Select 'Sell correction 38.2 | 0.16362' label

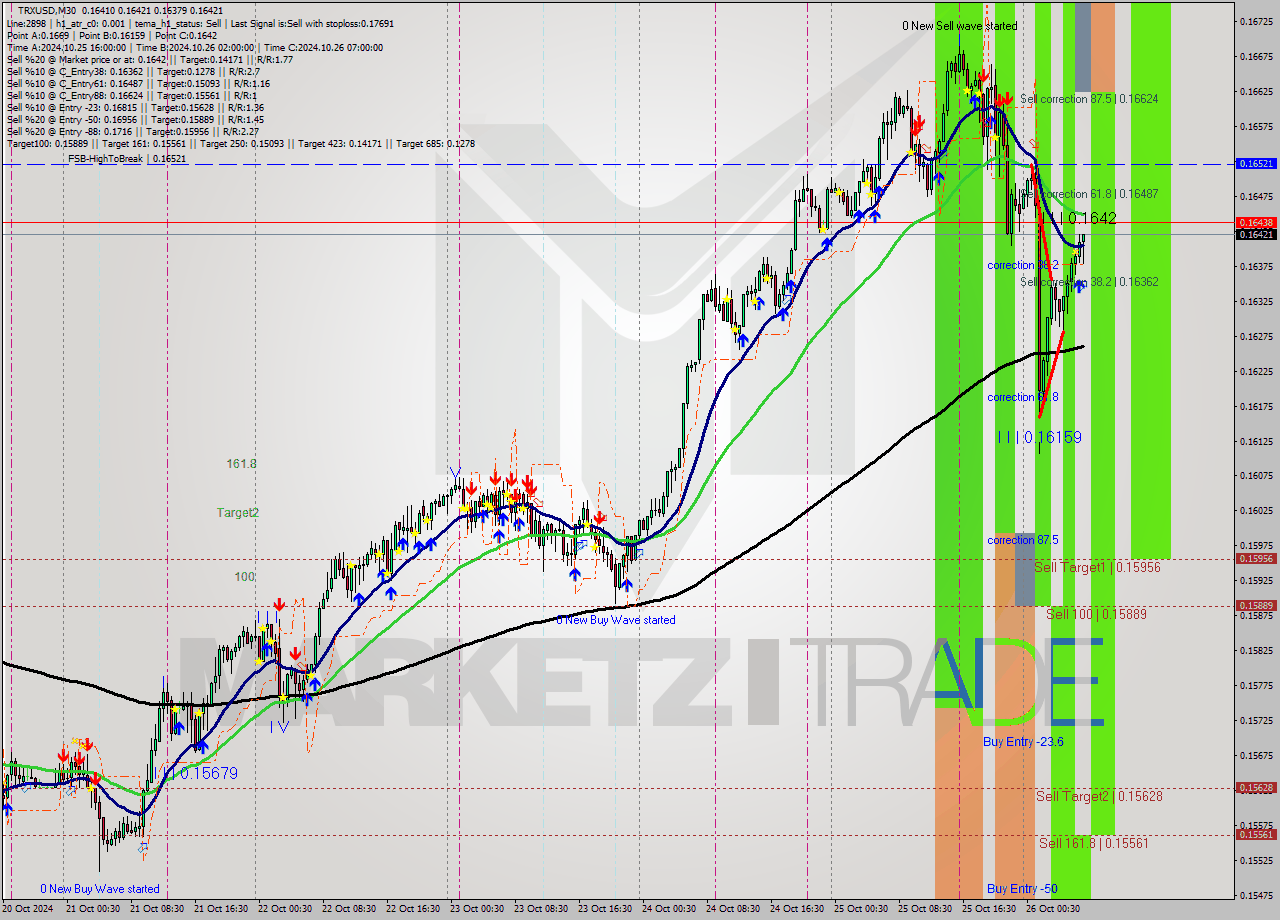1089,282
